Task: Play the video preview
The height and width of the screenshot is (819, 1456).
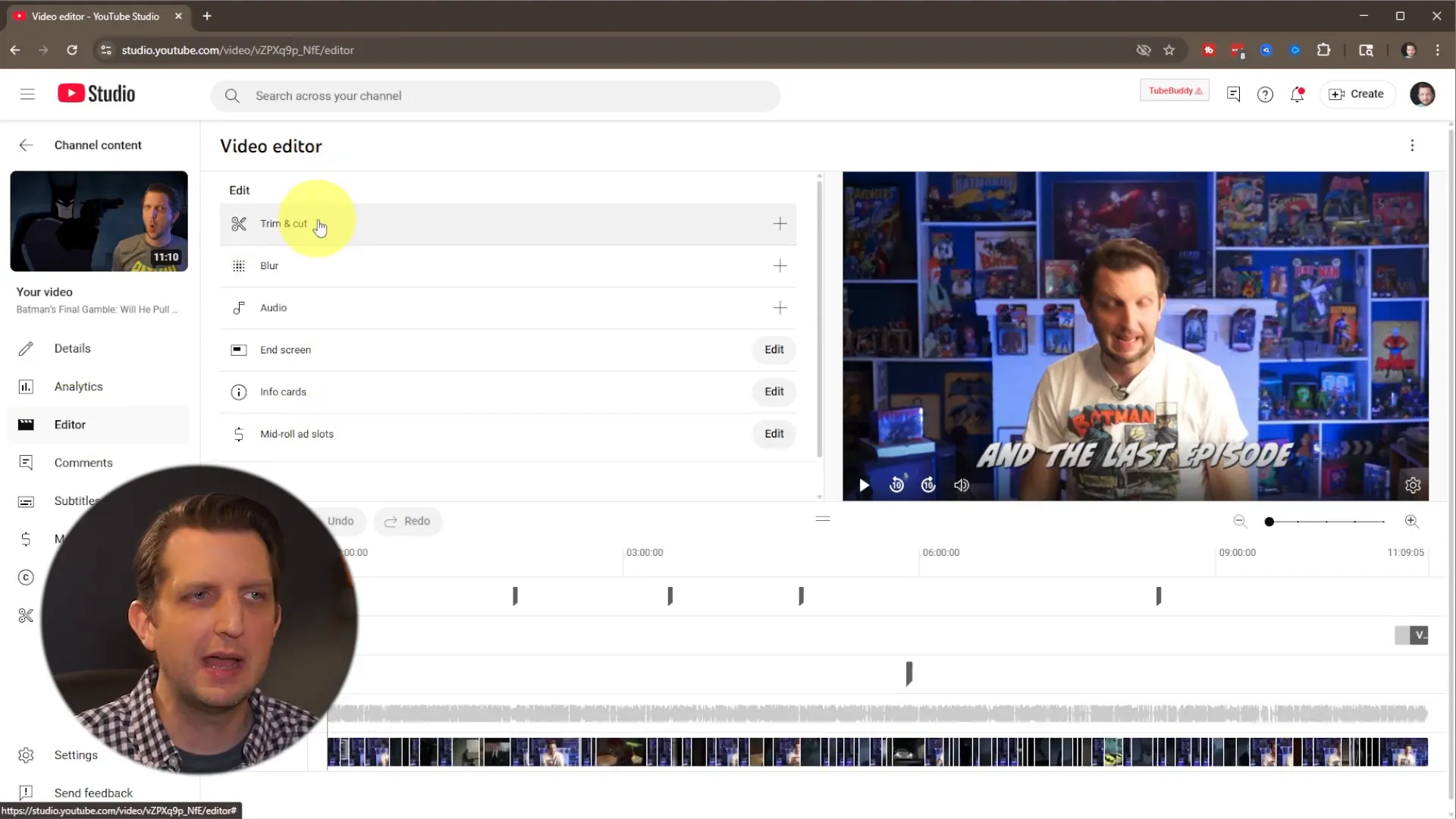Action: pos(864,485)
